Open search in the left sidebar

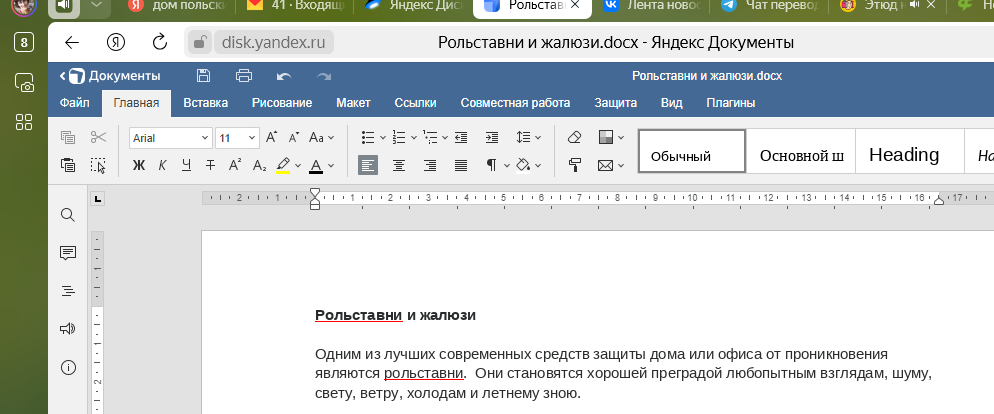[68, 215]
